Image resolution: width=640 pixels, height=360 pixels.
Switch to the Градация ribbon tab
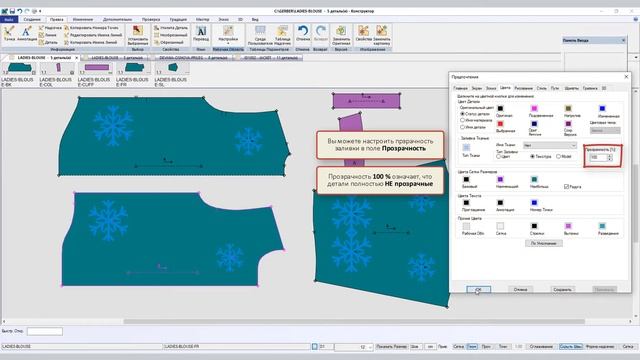point(178,19)
